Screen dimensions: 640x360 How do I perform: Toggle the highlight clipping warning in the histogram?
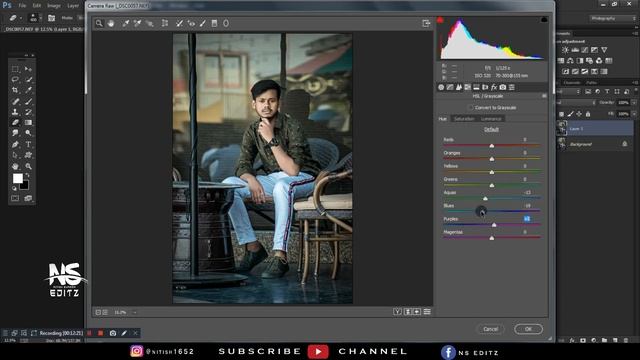point(544,20)
